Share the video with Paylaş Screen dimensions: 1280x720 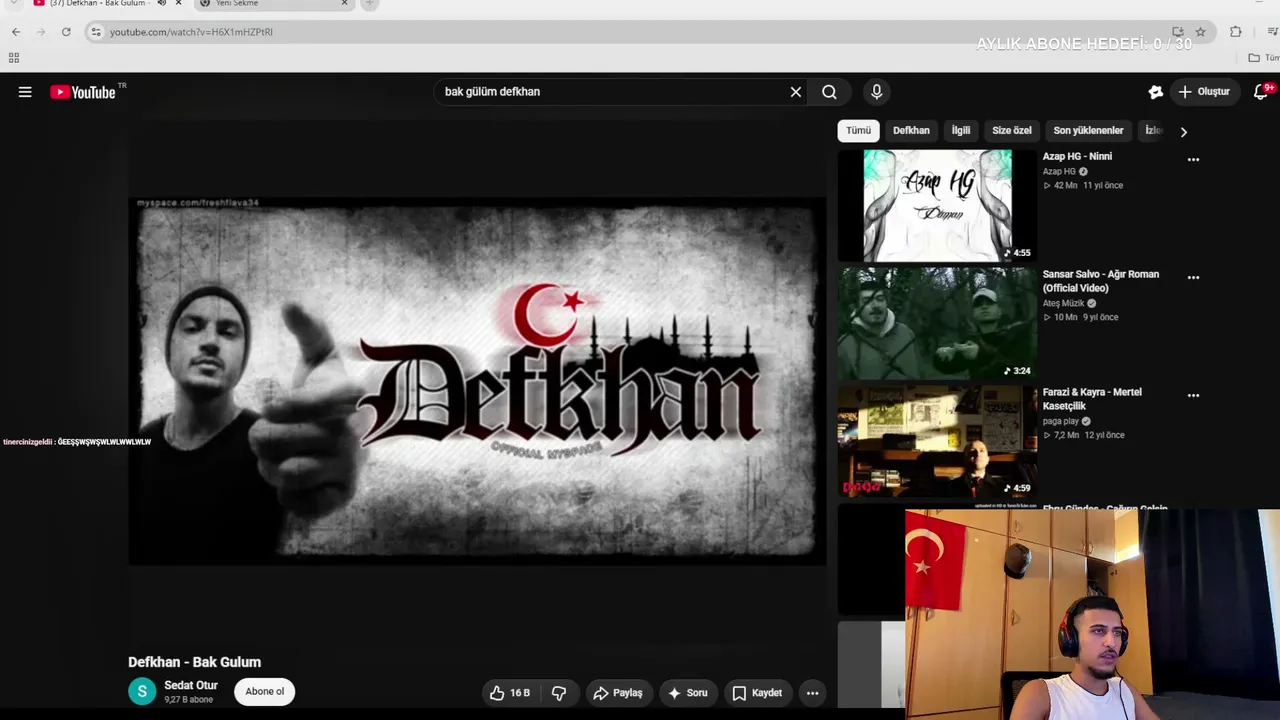click(617, 693)
